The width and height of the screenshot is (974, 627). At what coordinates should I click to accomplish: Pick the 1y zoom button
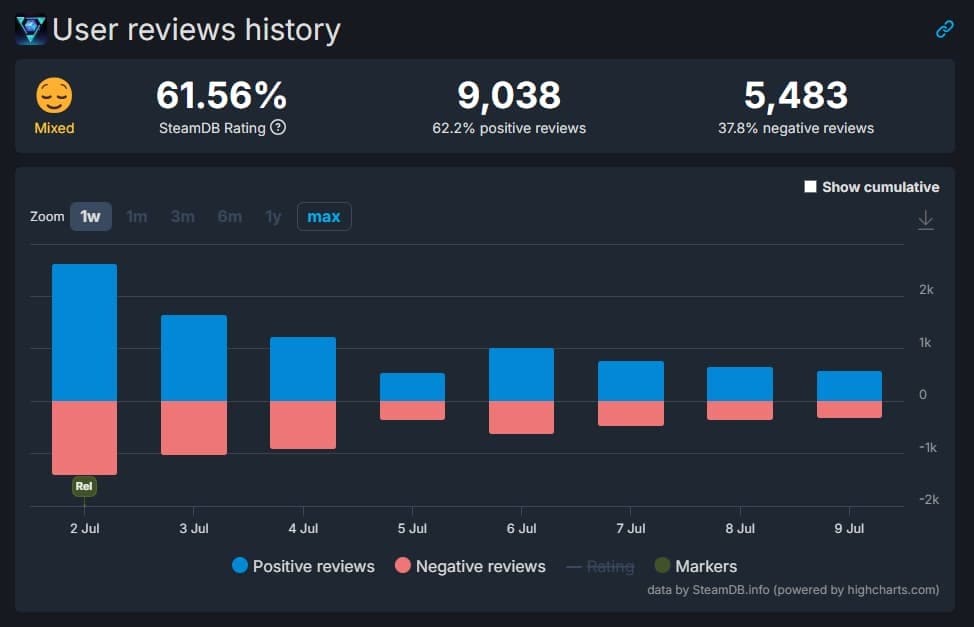coord(273,217)
